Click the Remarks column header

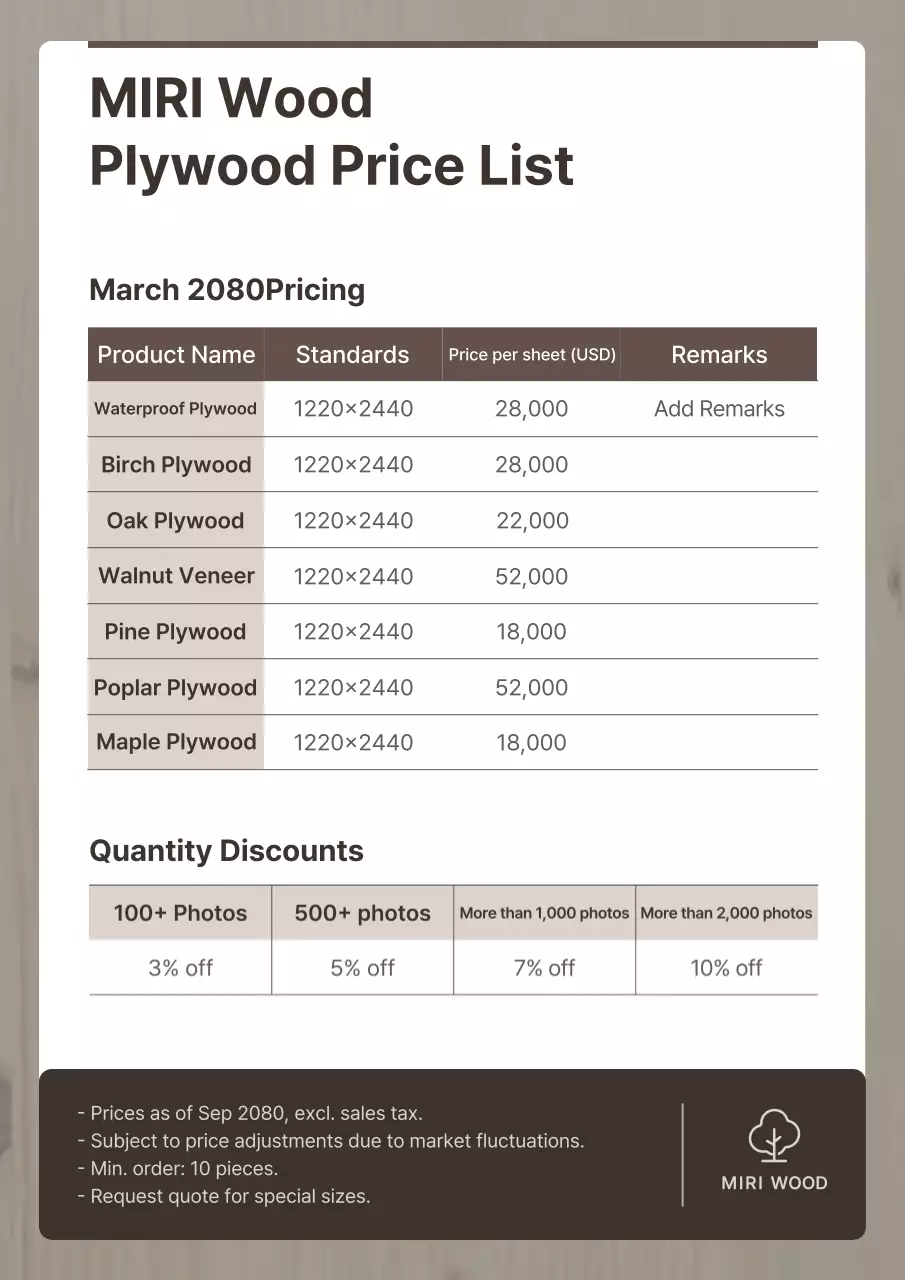719,355
